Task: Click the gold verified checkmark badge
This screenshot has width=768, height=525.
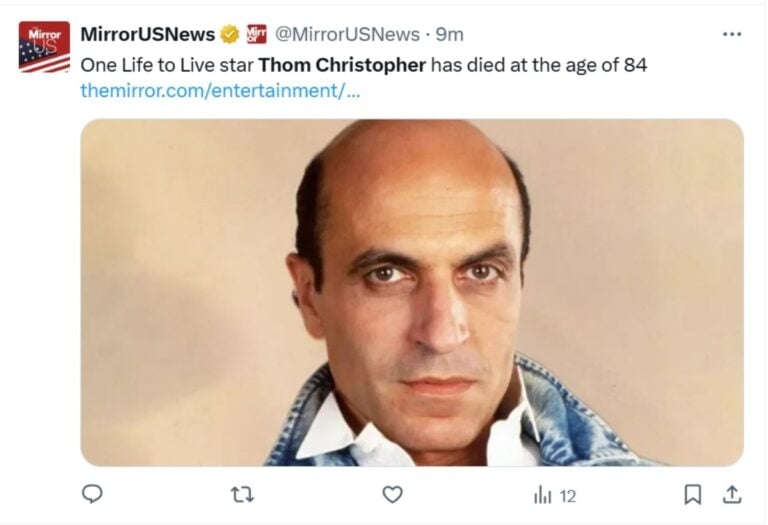Action: click(x=230, y=34)
